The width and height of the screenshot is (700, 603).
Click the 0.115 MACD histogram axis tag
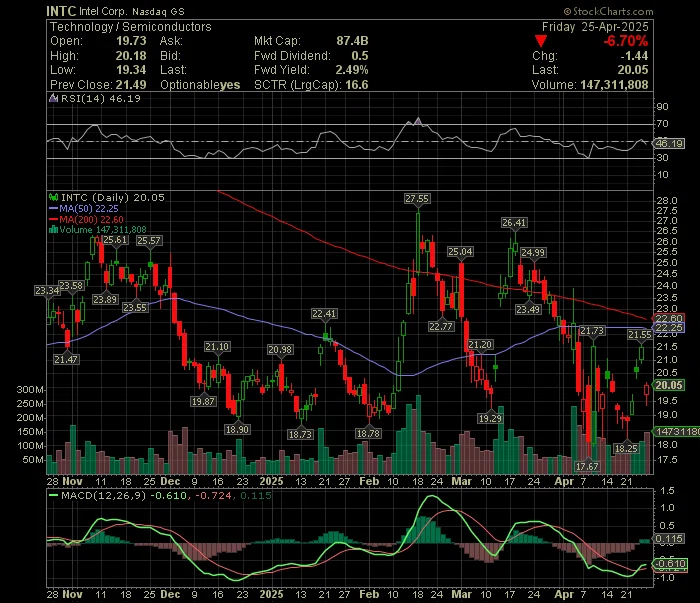(669, 539)
